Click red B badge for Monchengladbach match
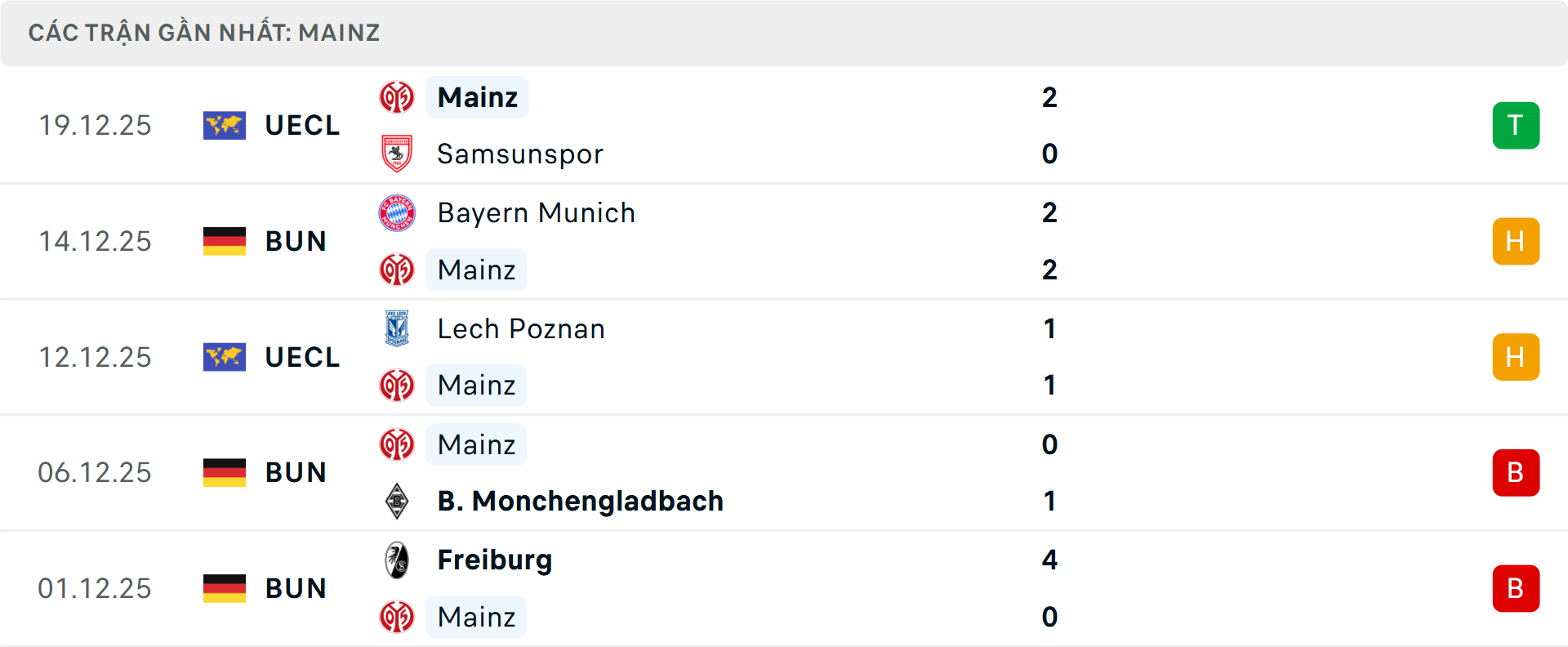 (x=1516, y=473)
